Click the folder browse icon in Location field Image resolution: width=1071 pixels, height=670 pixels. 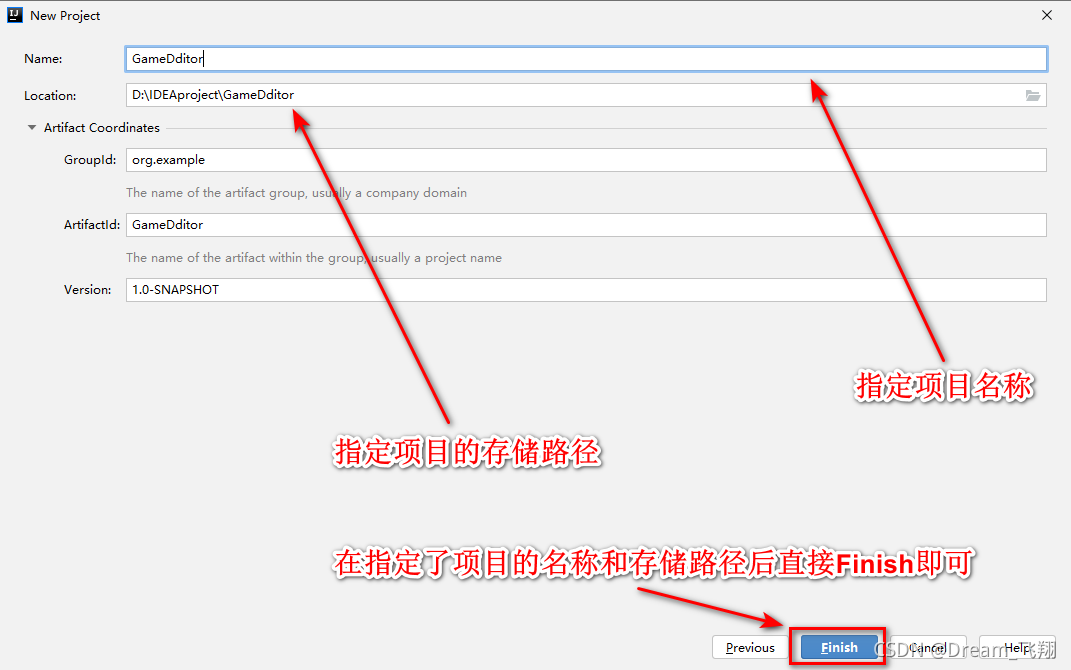(1032, 96)
